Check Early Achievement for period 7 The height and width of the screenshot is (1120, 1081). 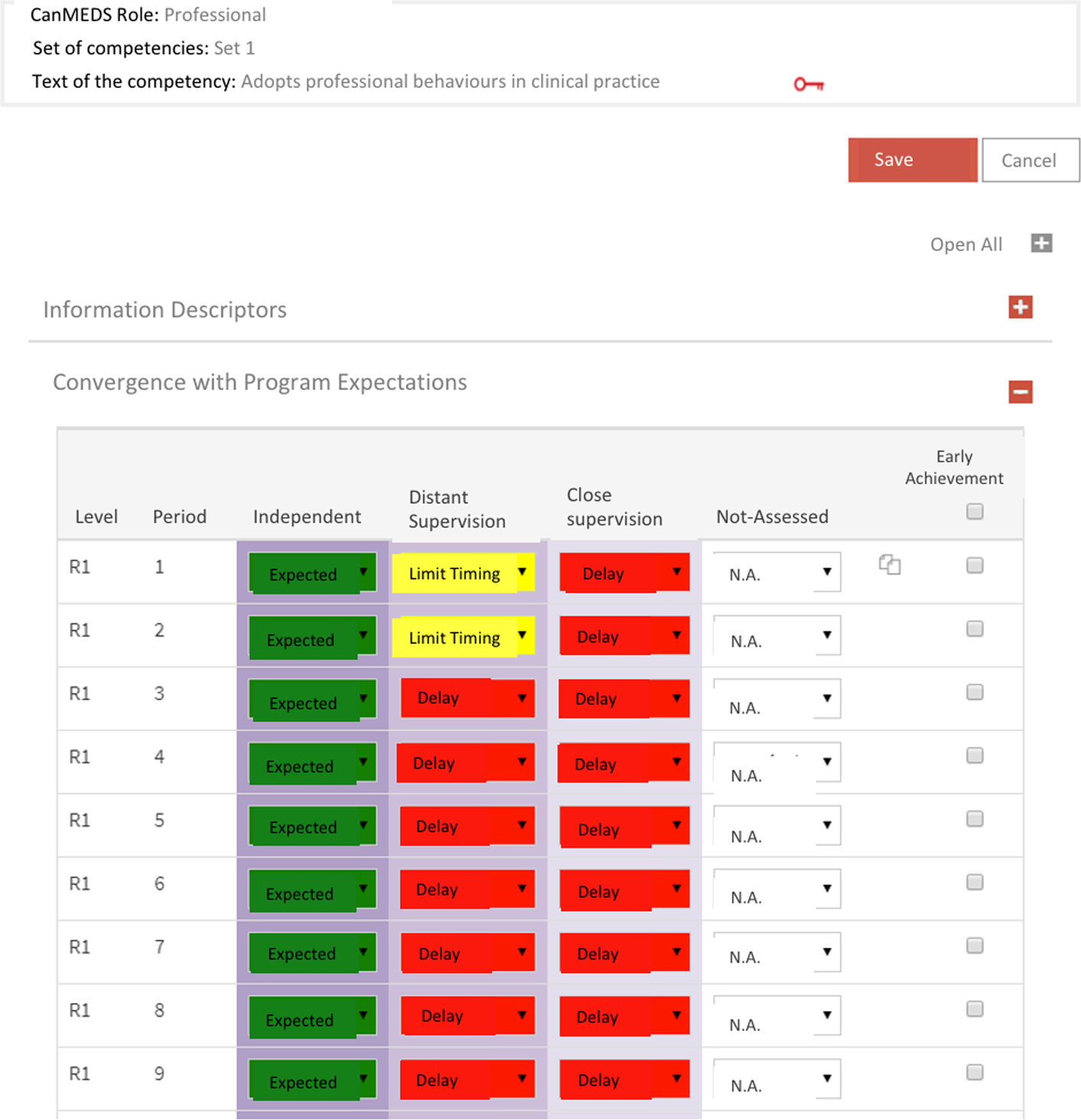(975, 946)
